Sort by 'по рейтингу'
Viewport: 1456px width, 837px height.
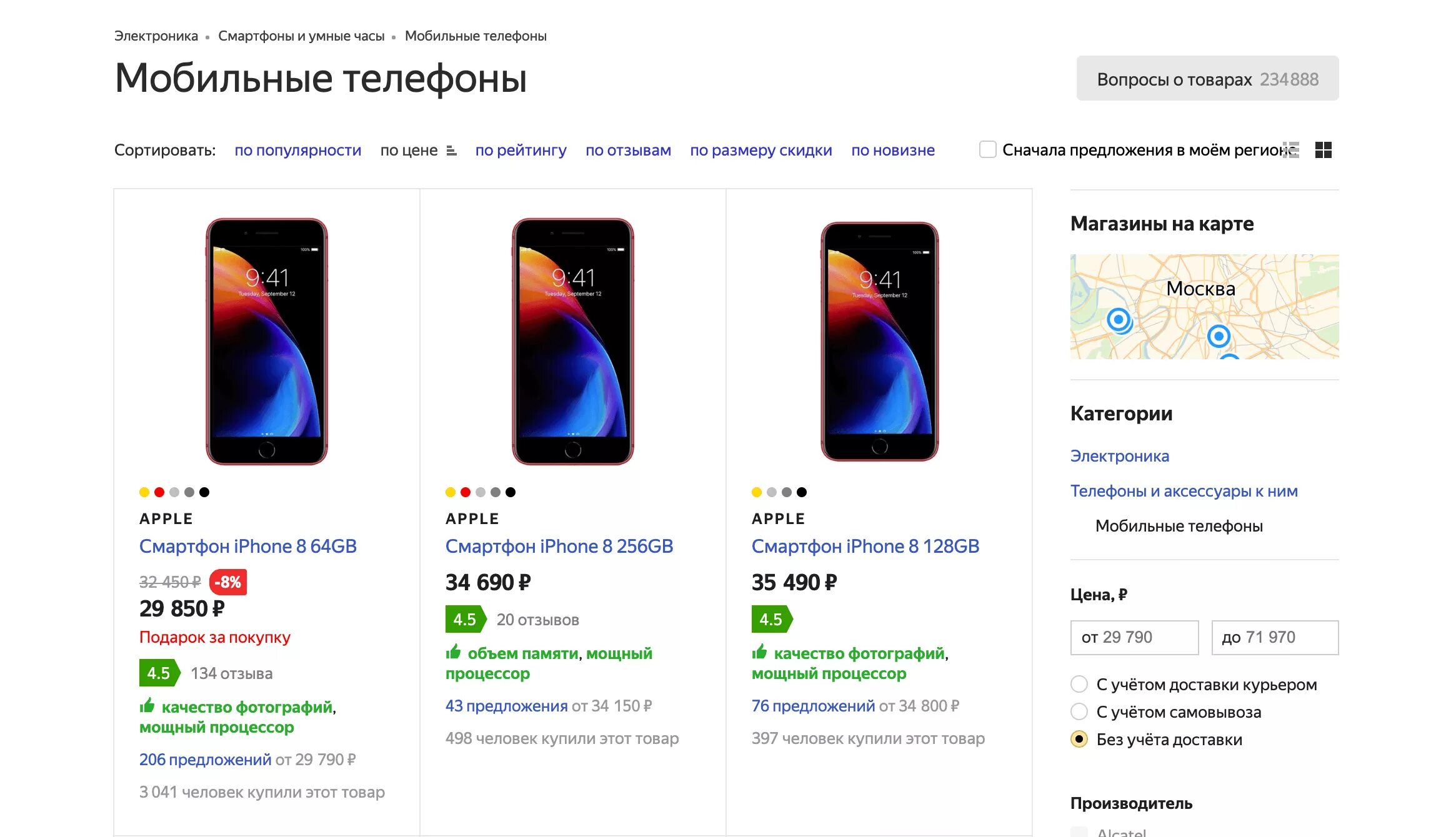click(521, 151)
